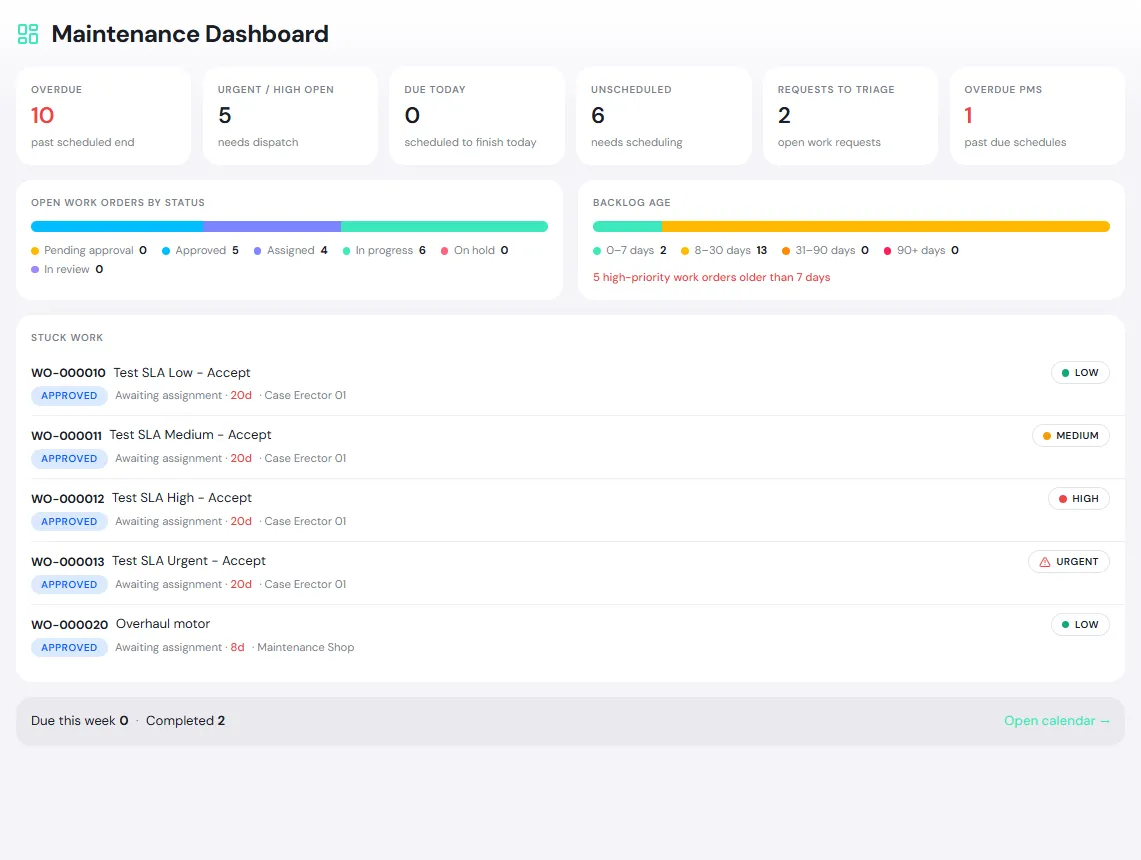Open work order WO-000020
Image resolution: width=1141 pixels, height=860 pixels.
click(x=570, y=635)
